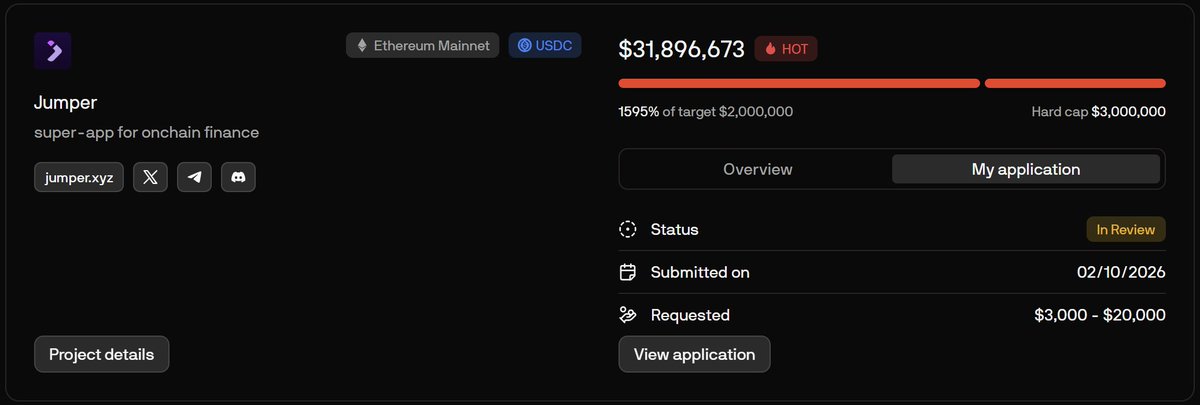Click the $31,896,673 raised amount
This screenshot has width=1200, height=405.
tap(681, 49)
